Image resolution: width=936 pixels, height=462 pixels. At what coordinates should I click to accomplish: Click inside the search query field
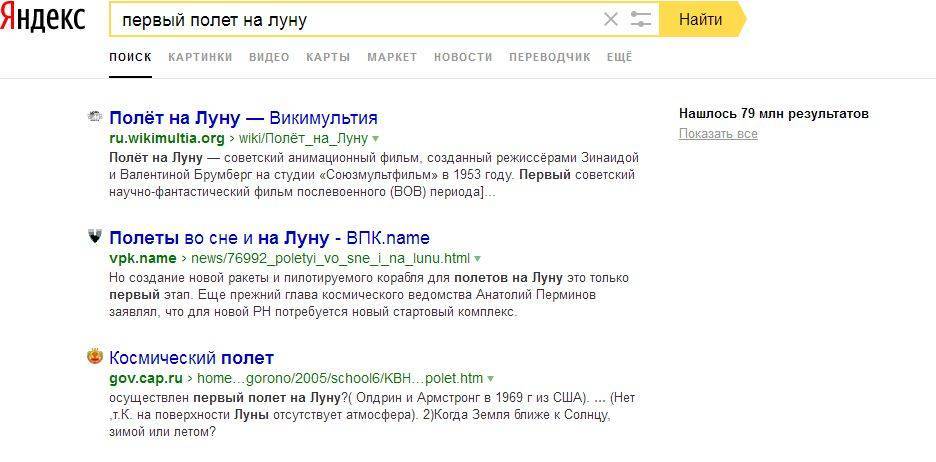click(350, 19)
